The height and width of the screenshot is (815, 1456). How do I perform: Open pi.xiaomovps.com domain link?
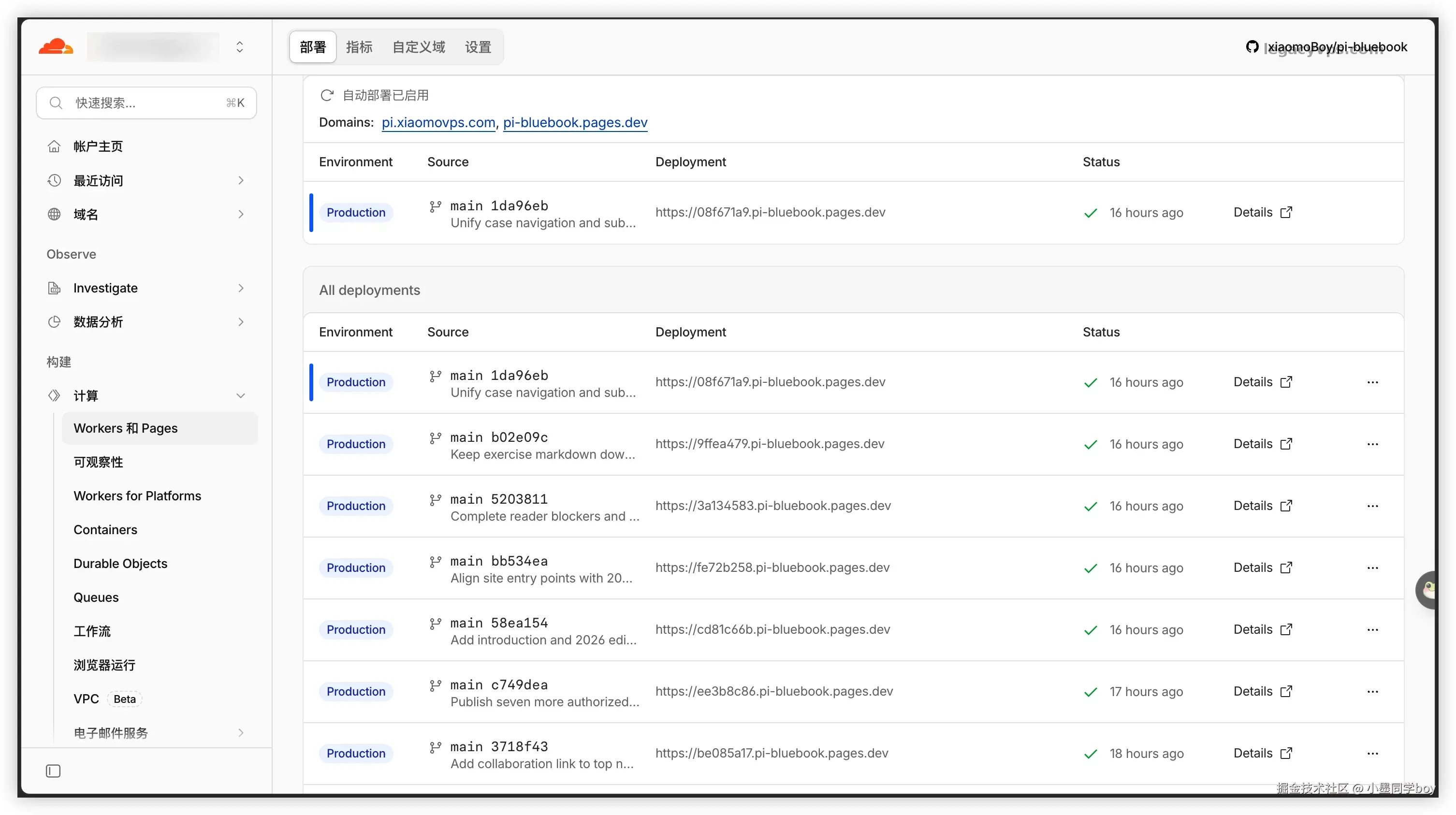click(438, 123)
